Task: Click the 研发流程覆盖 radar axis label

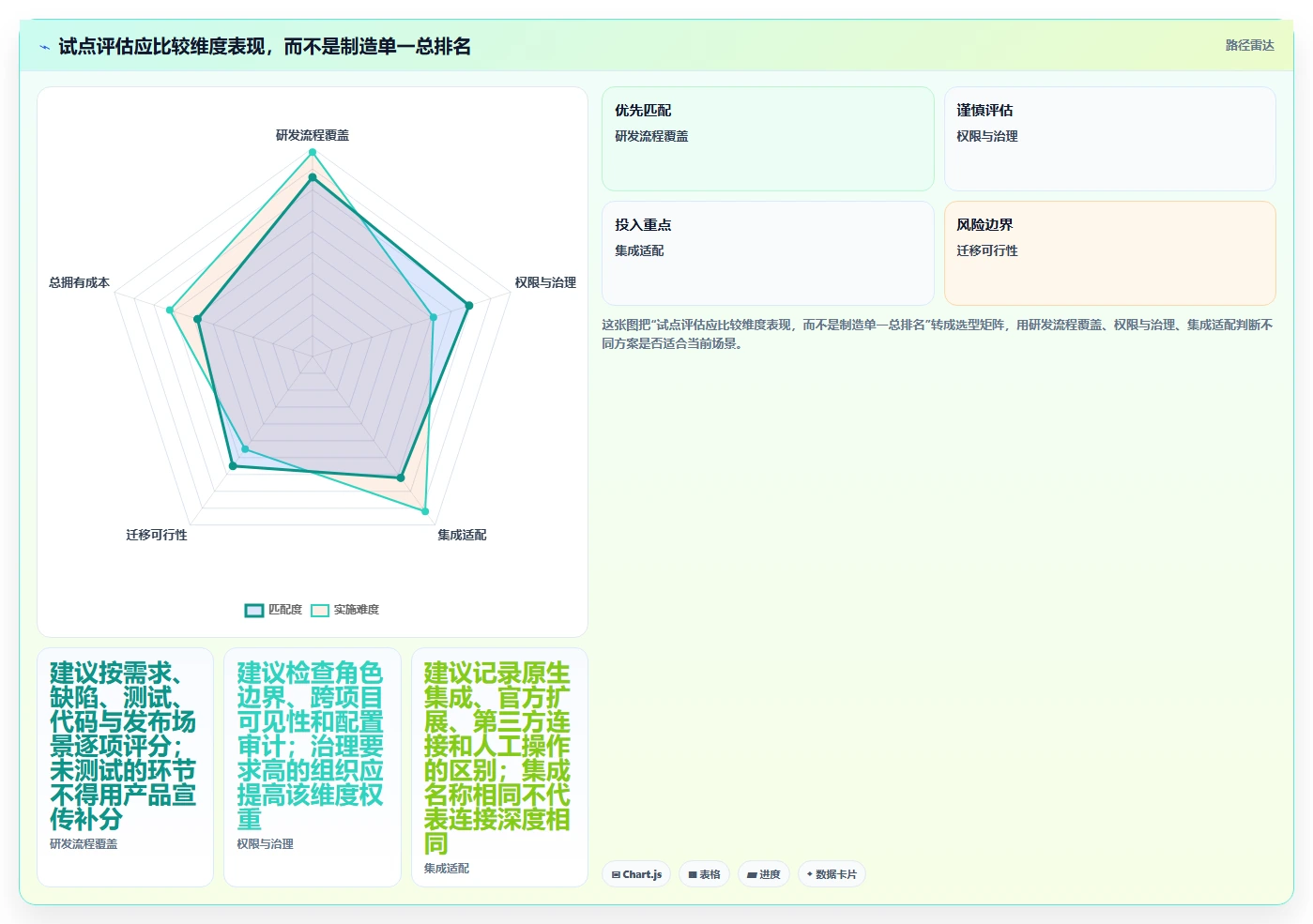Action: point(313,135)
